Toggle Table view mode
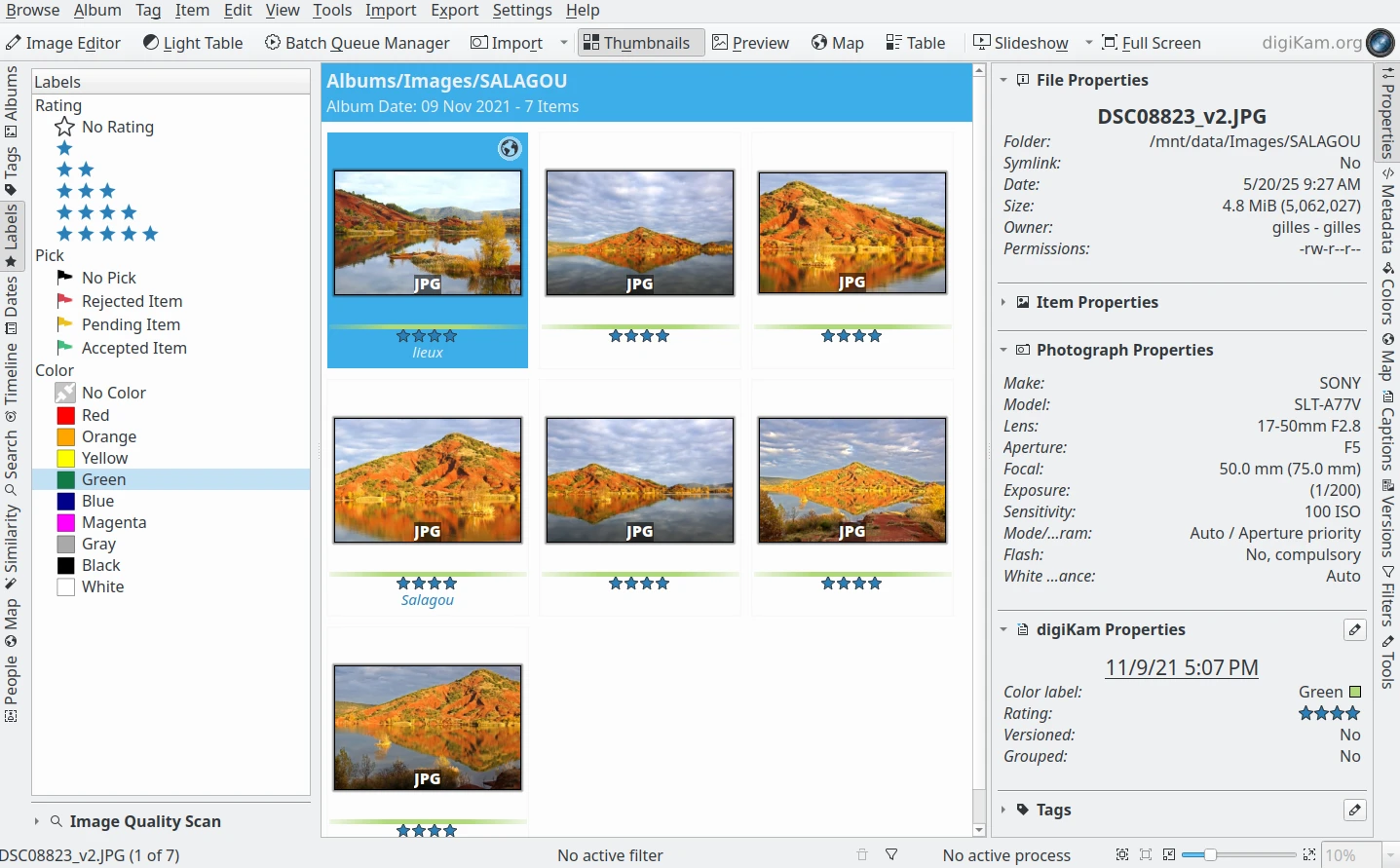The height and width of the screenshot is (868, 1400). tap(915, 43)
